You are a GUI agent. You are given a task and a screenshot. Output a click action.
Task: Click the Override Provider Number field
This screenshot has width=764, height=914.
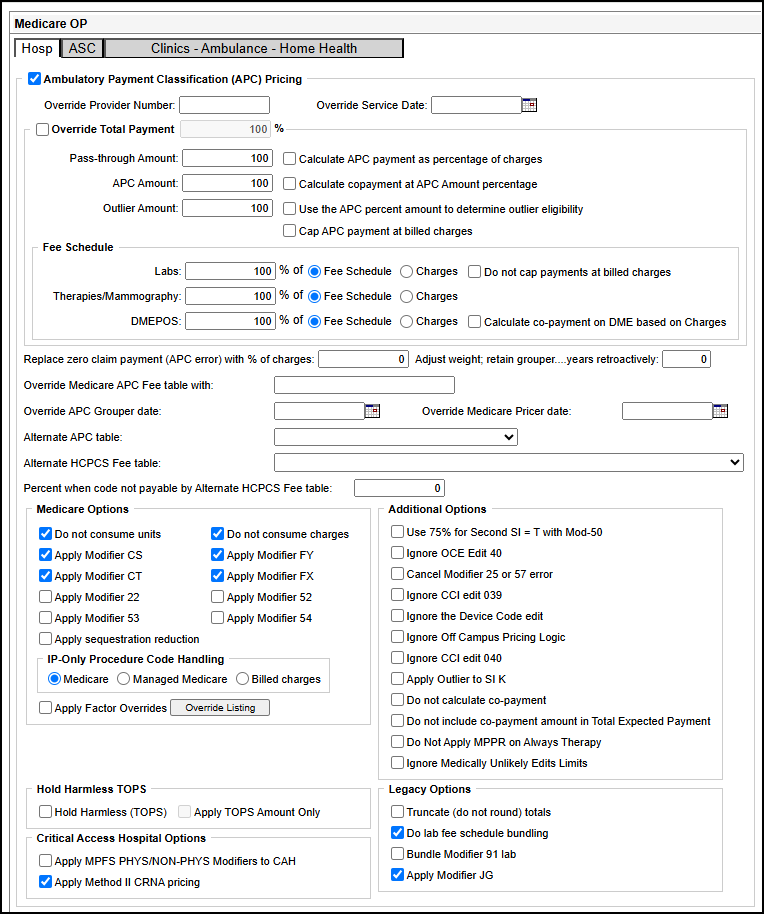tap(224, 105)
